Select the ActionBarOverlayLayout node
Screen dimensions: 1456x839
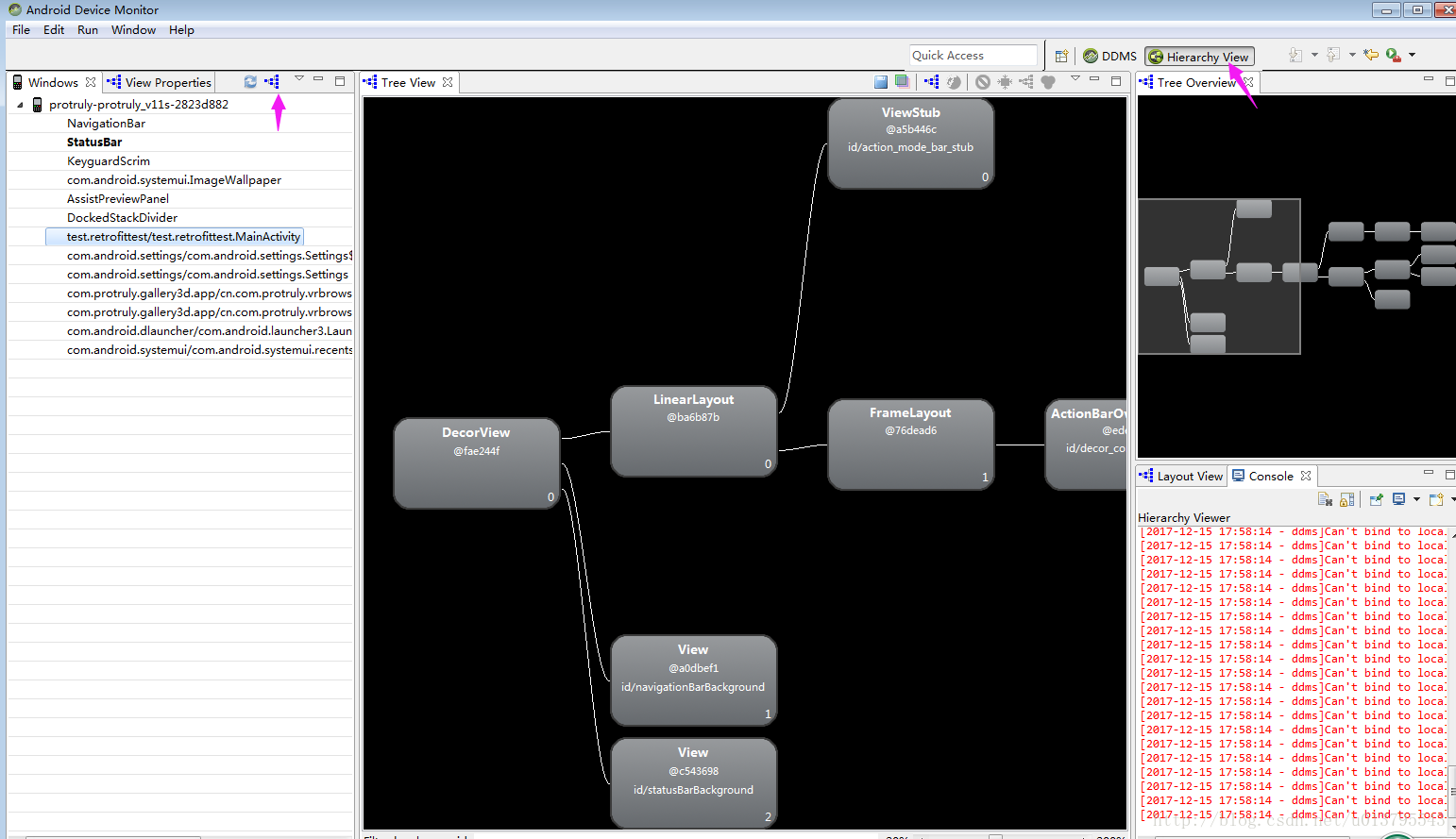[x=1086, y=445]
